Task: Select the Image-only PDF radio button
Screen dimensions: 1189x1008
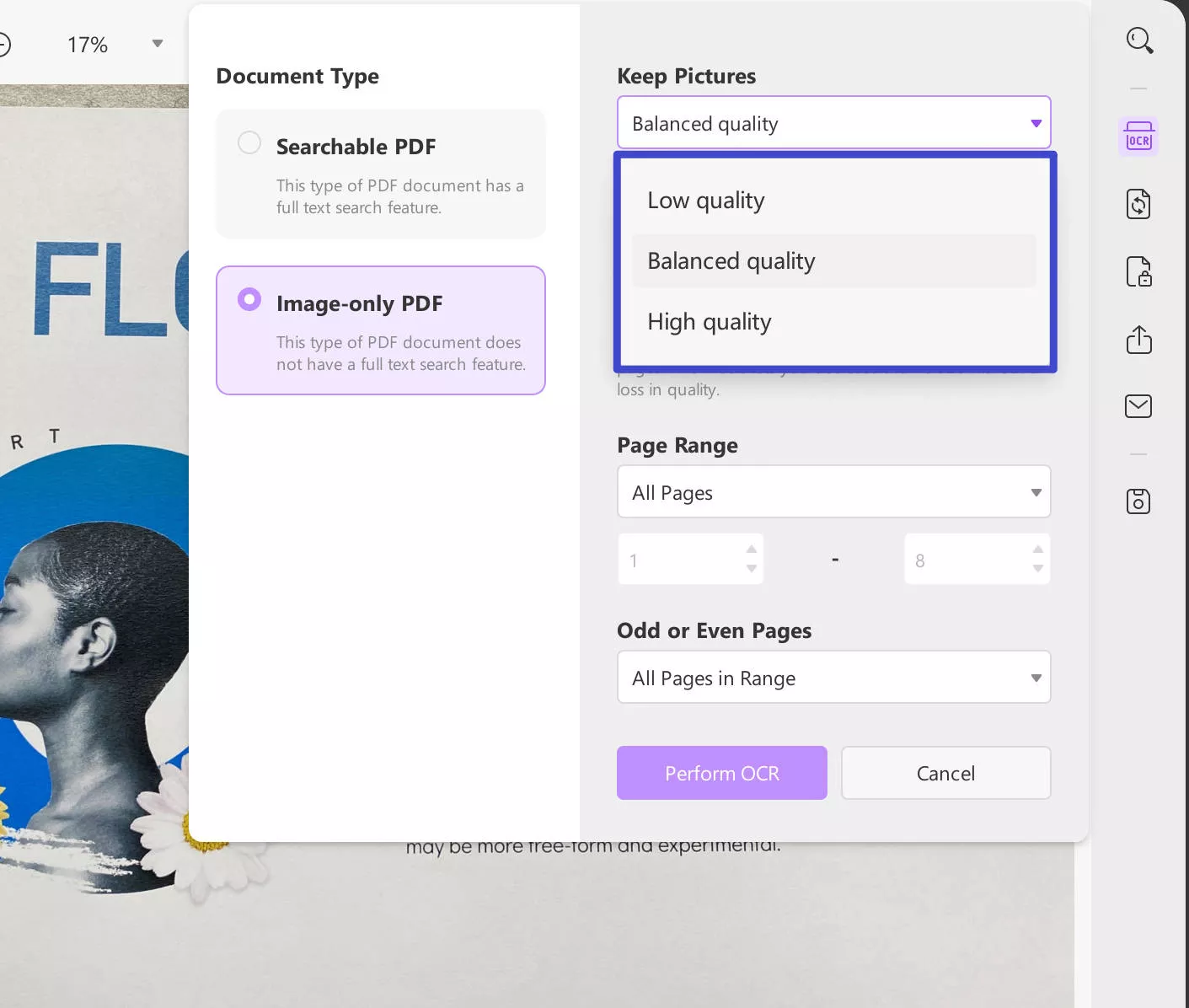Action: tap(249, 299)
